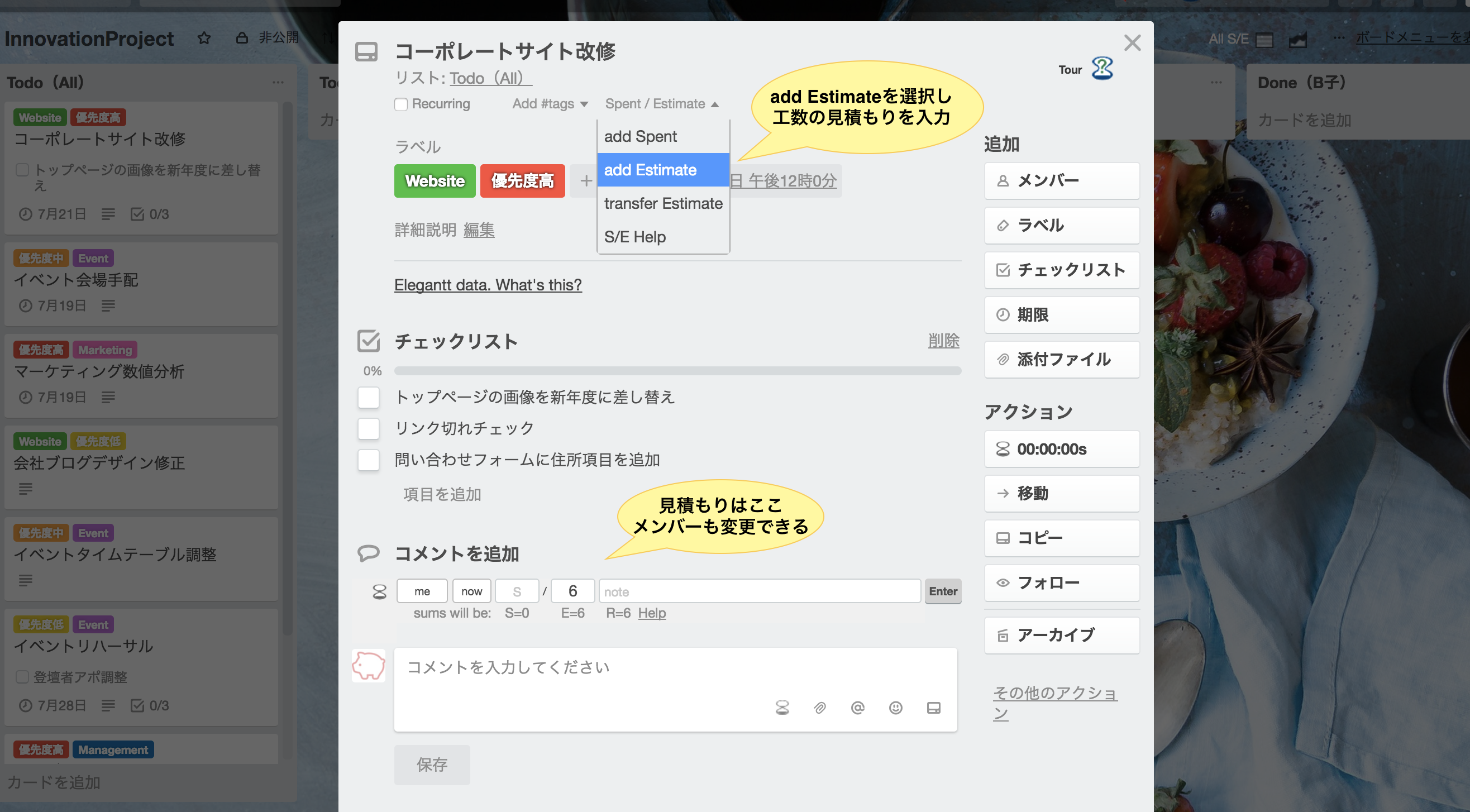Close the card detail dialog
The width and height of the screenshot is (1470, 812).
tap(1132, 43)
